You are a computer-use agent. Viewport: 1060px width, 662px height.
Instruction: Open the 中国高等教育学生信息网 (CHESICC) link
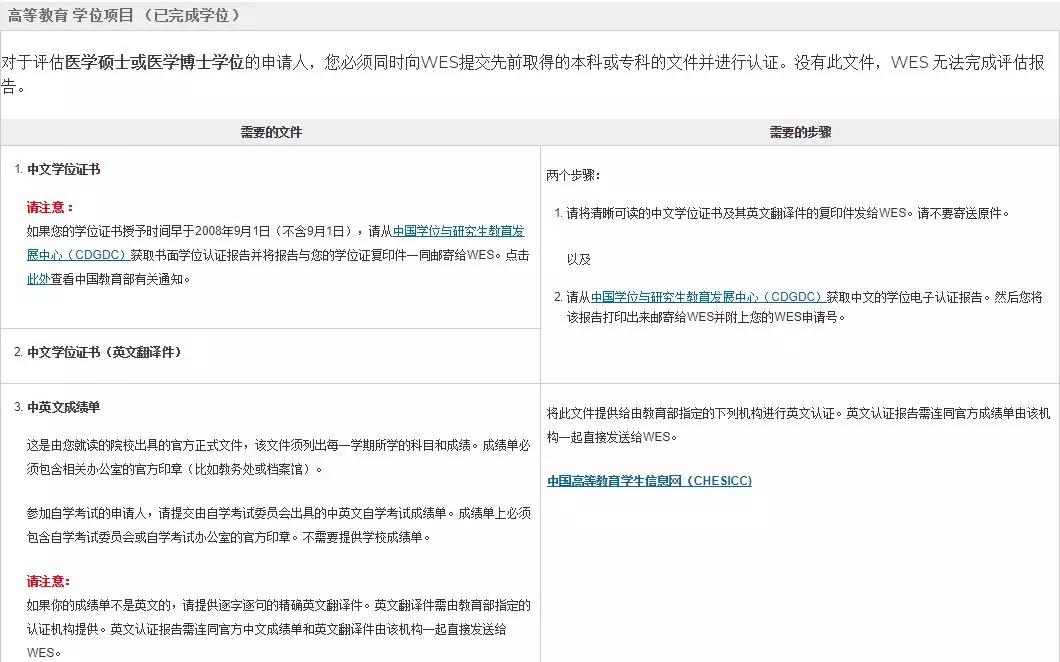pyautogui.click(x=649, y=481)
